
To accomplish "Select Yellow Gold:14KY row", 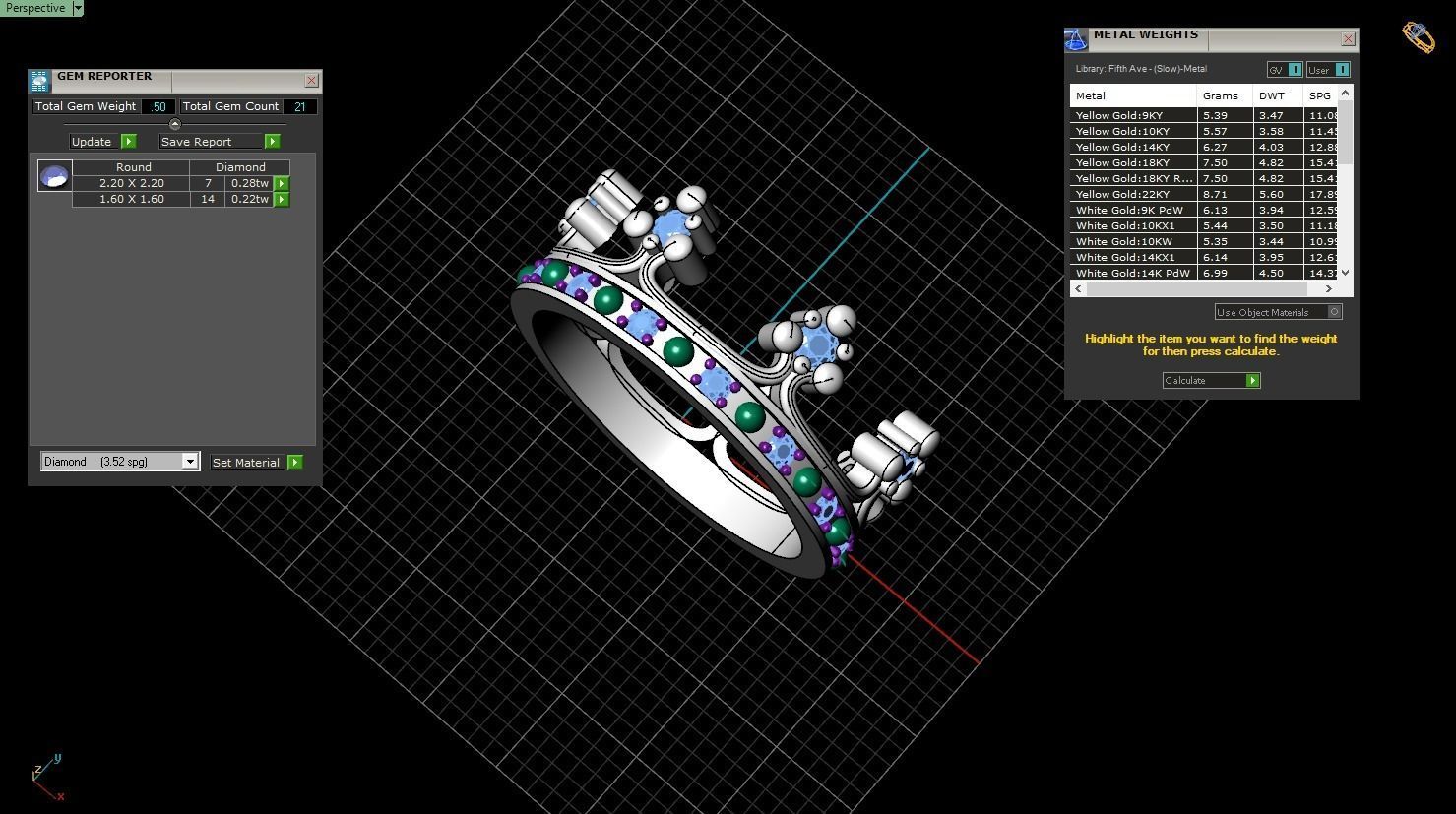I will (1205, 147).
